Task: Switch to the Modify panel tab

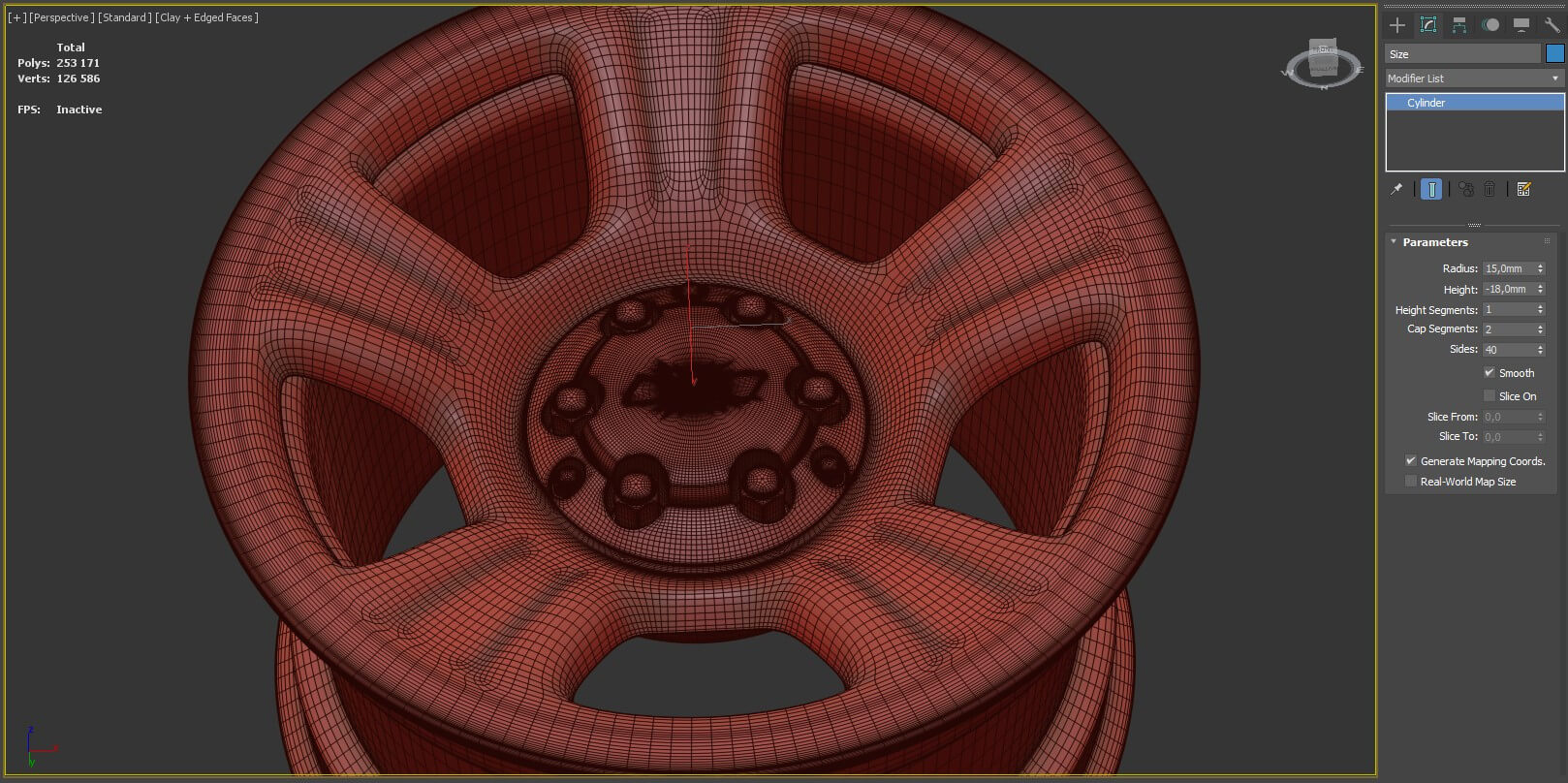Action: pos(1427,25)
